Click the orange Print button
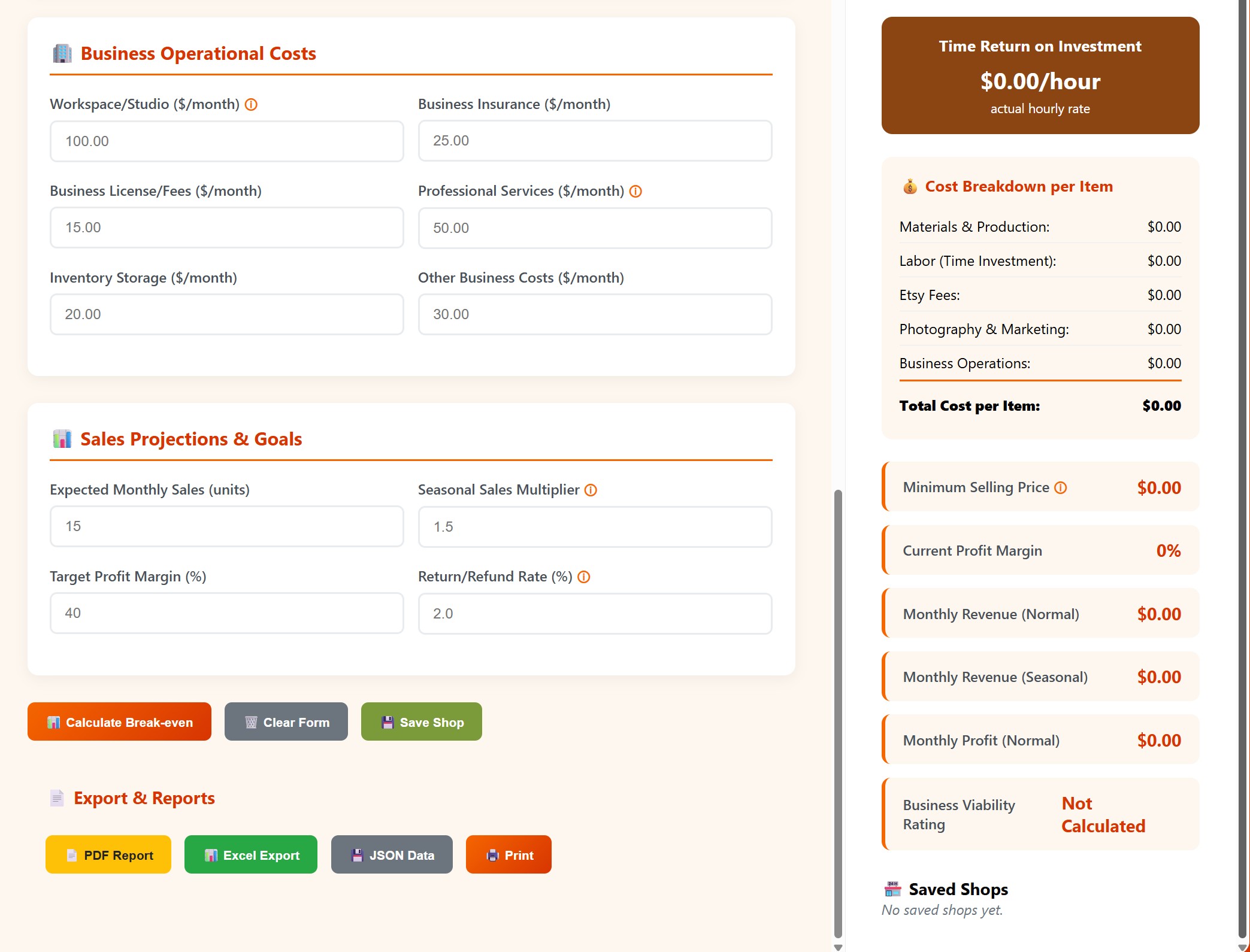The width and height of the screenshot is (1250, 952). [509, 855]
